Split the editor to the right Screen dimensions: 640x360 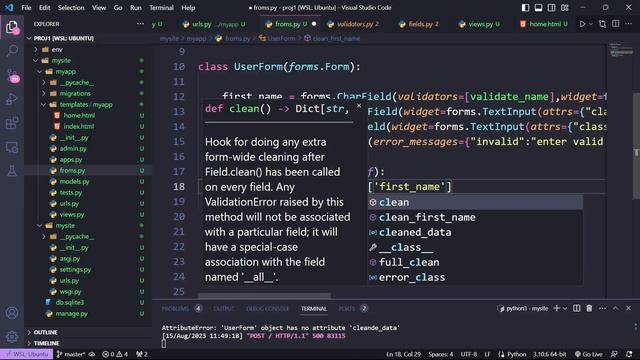click(616, 24)
